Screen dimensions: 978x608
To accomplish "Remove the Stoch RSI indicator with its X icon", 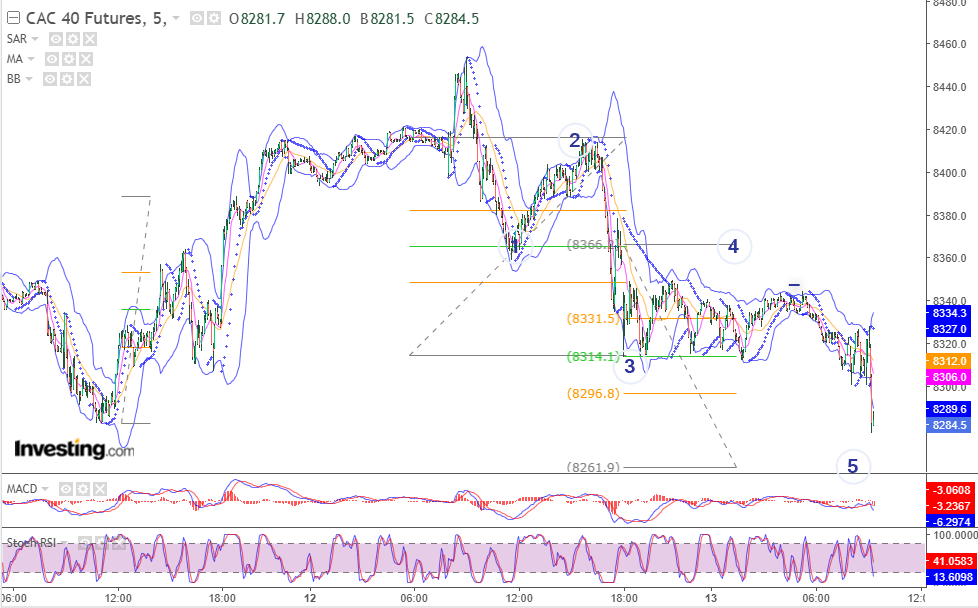I will coord(119,543).
